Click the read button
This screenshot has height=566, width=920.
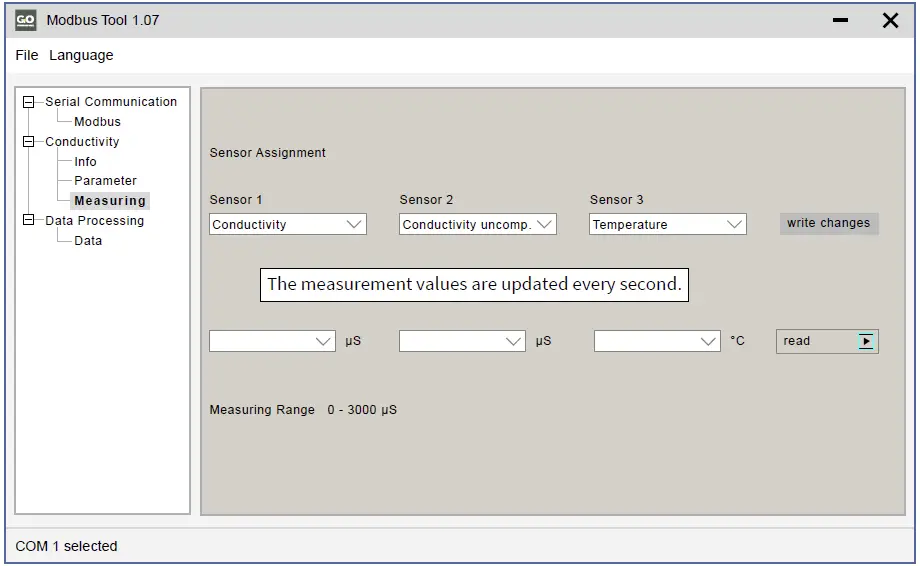[x=827, y=341]
